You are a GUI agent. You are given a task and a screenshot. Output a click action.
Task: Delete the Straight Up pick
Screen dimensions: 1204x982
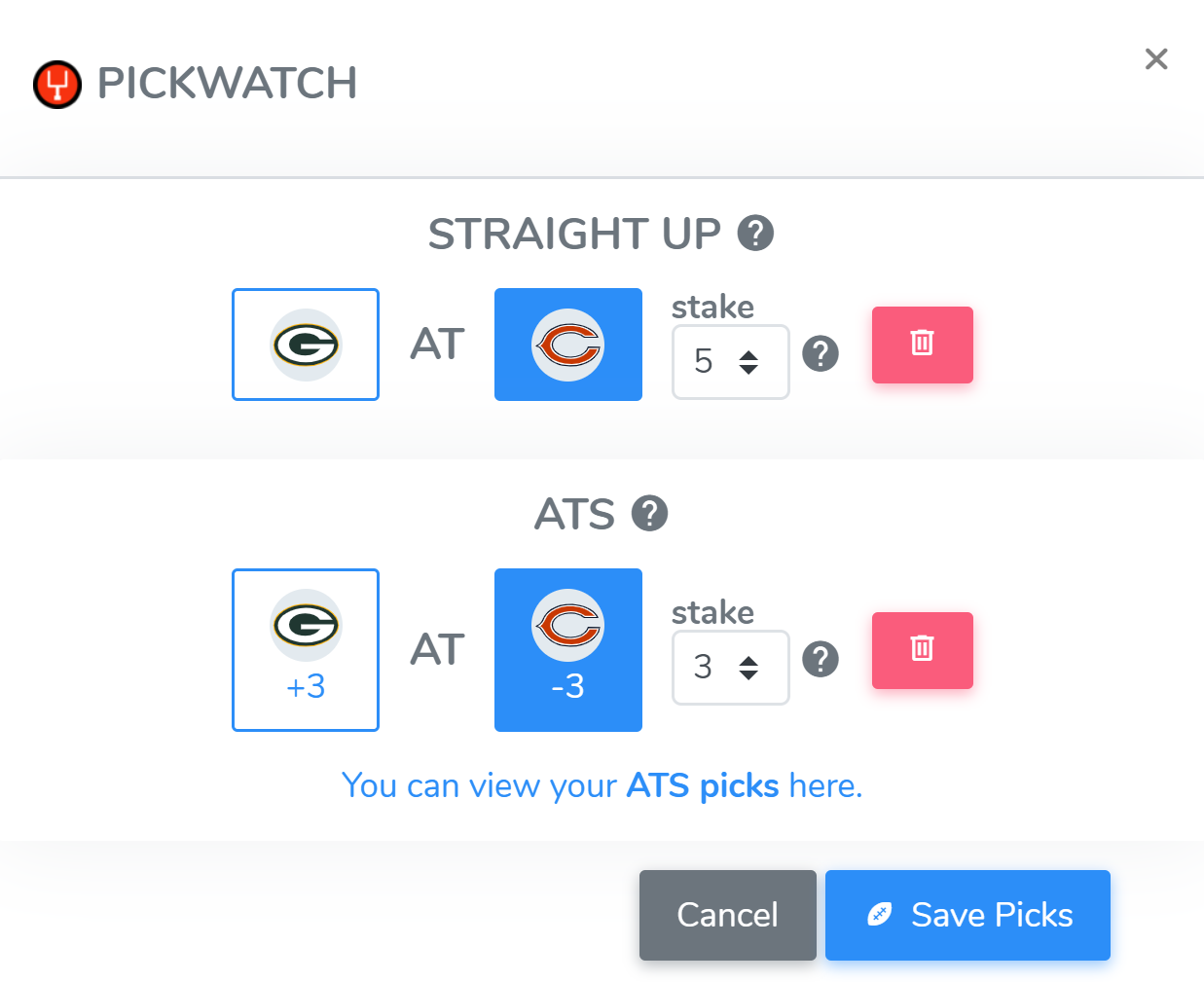click(922, 345)
